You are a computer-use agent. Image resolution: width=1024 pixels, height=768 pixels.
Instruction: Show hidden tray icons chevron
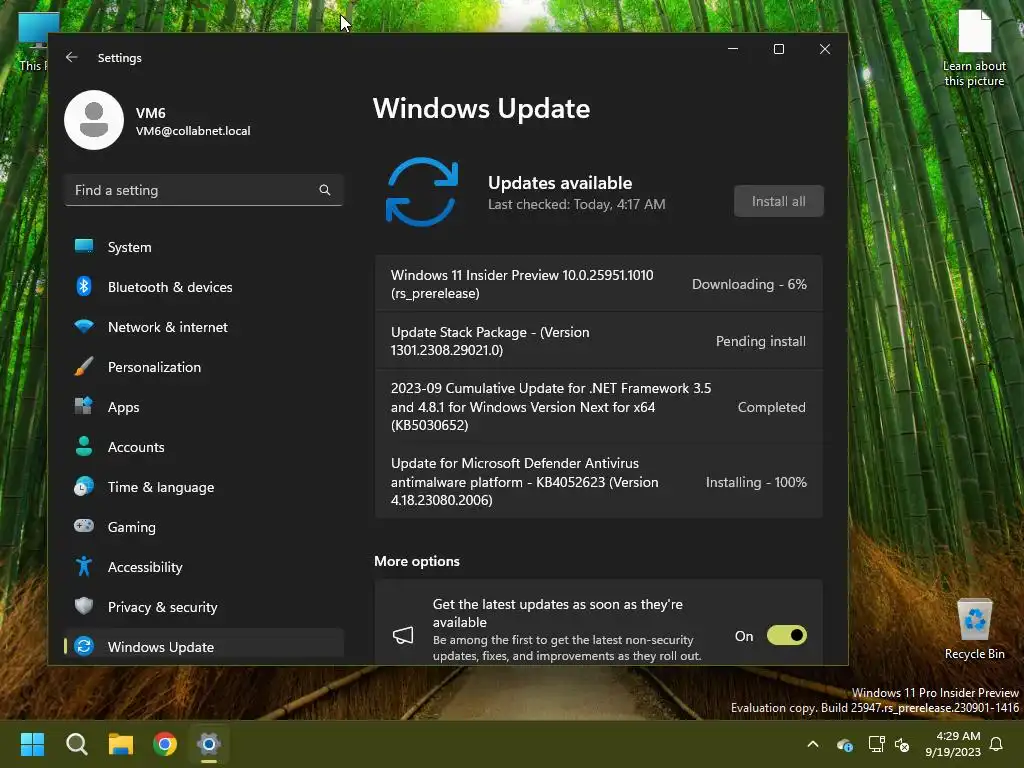tap(813, 744)
